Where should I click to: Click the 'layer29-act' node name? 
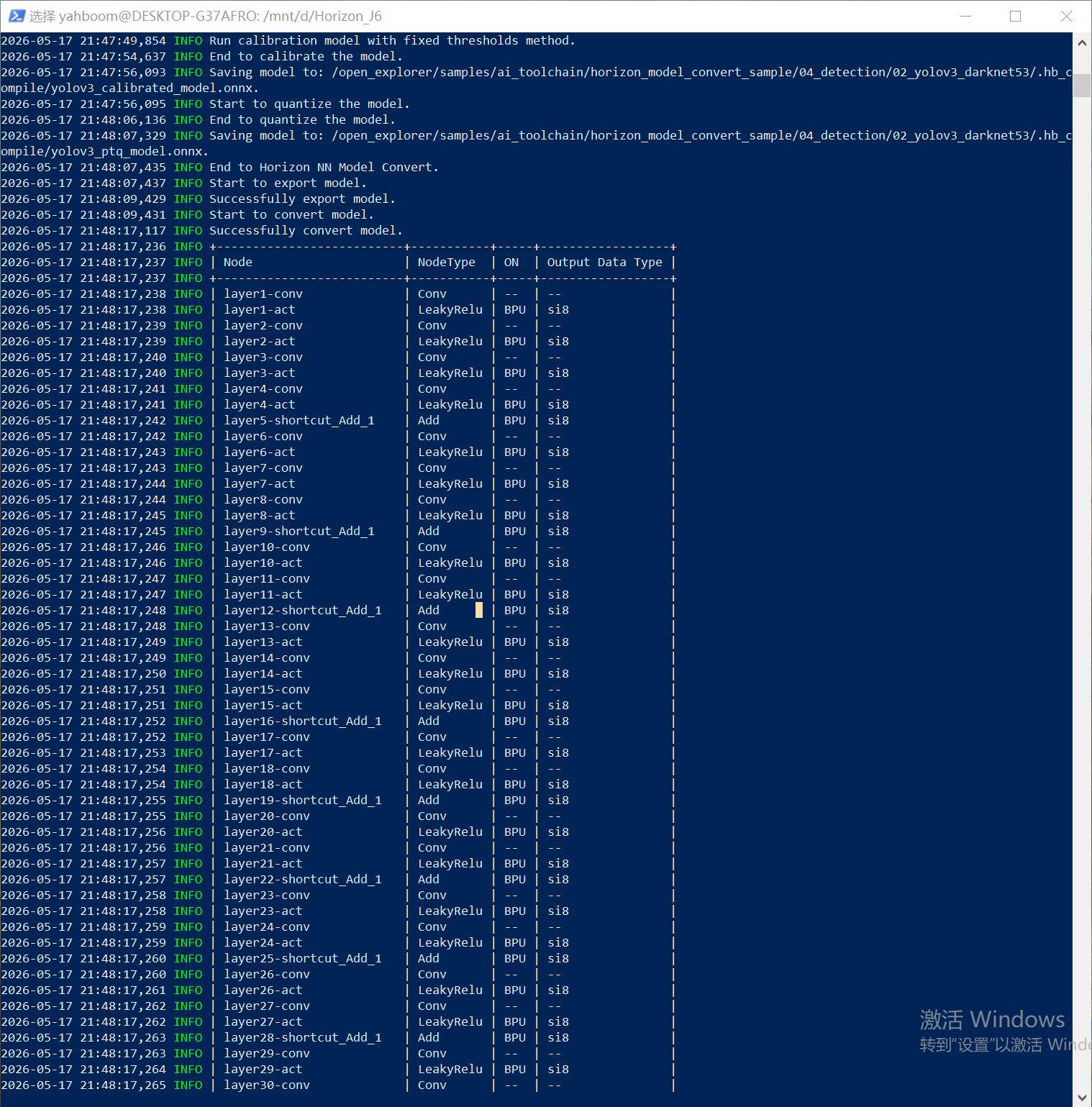pyautogui.click(x=263, y=1069)
